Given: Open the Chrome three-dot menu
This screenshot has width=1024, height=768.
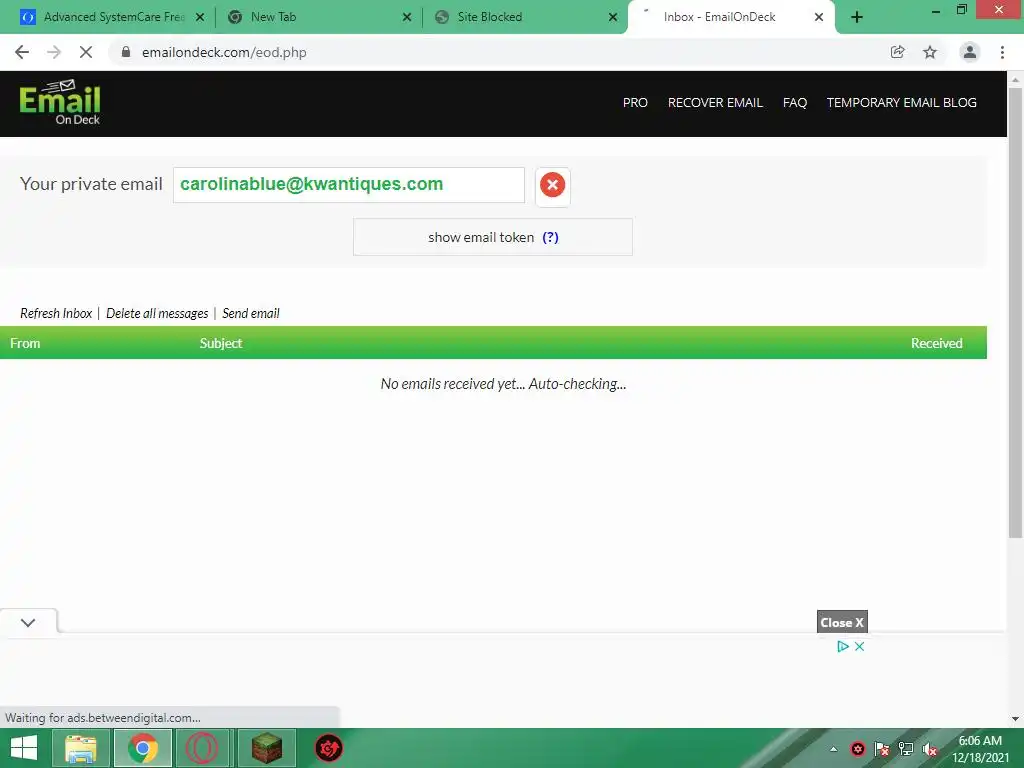Looking at the screenshot, I should [1002, 52].
